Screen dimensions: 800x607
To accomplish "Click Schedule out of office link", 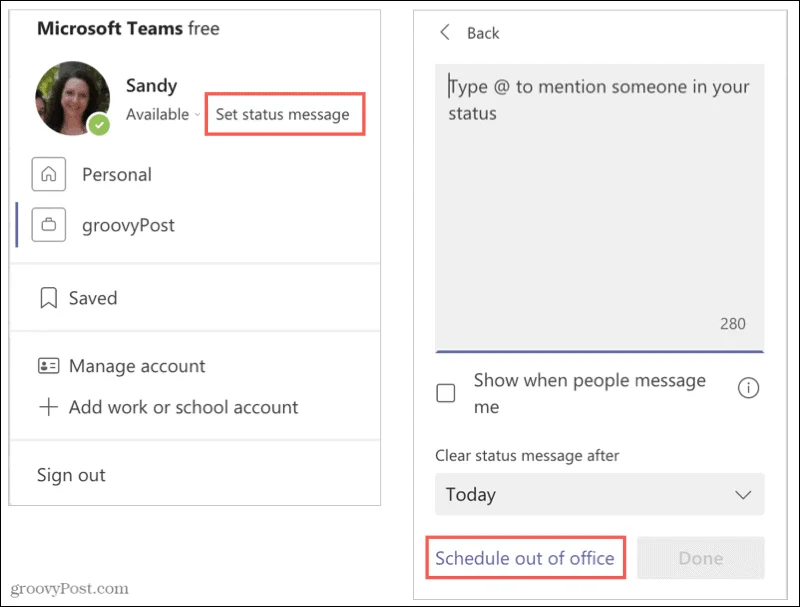I will click(x=524, y=558).
